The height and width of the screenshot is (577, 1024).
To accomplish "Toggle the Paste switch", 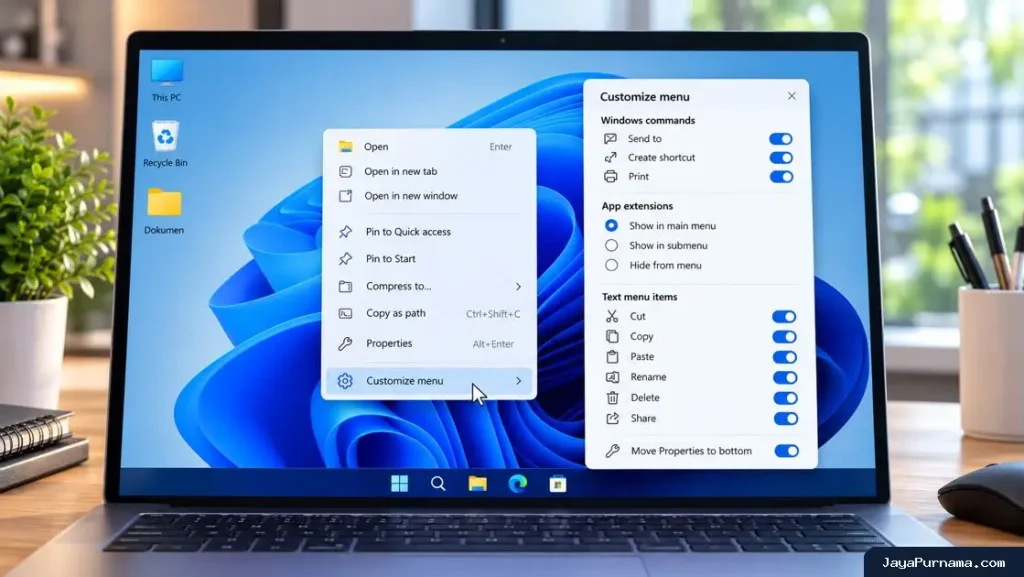I will [x=785, y=357].
